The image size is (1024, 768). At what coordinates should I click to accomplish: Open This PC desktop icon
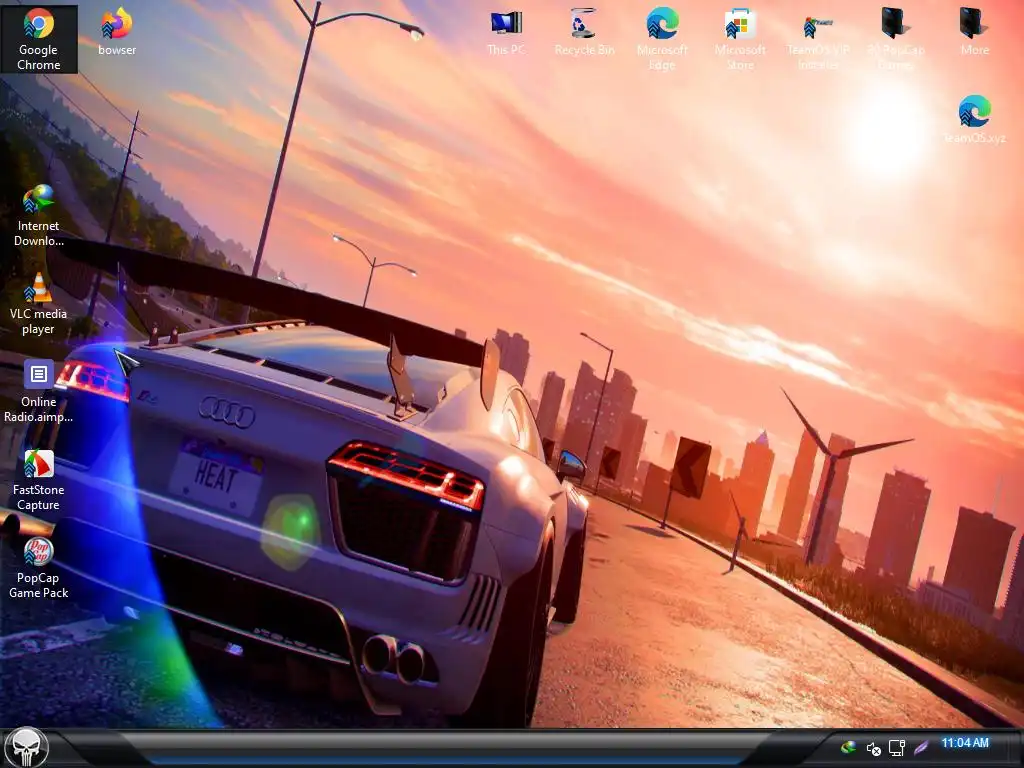pyautogui.click(x=506, y=32)
